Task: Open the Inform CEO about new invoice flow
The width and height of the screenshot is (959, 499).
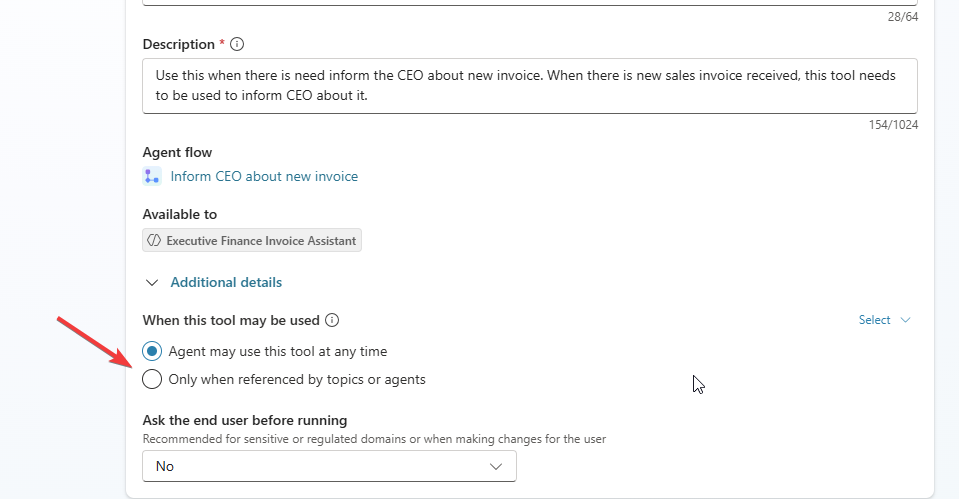Action: click(x=264, y=177)
